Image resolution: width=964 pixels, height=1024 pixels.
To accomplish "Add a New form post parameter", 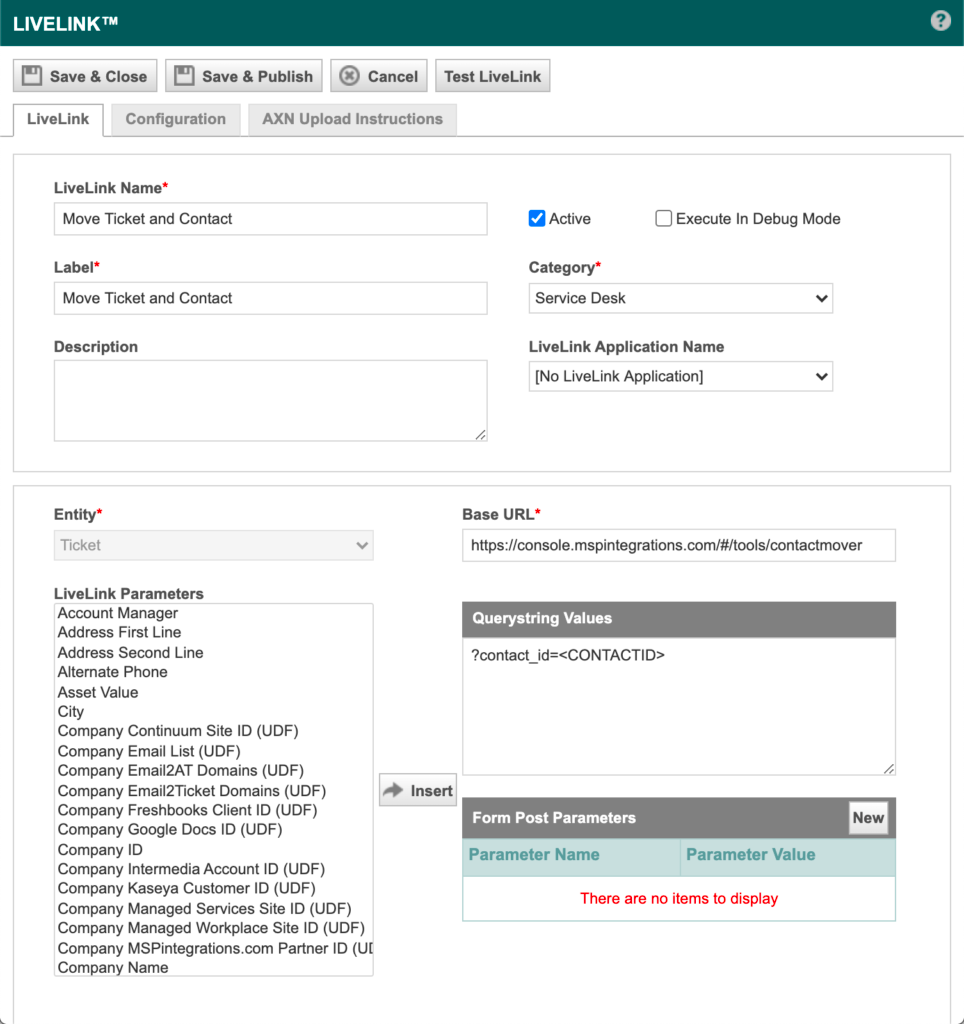I will pos(867,818).
